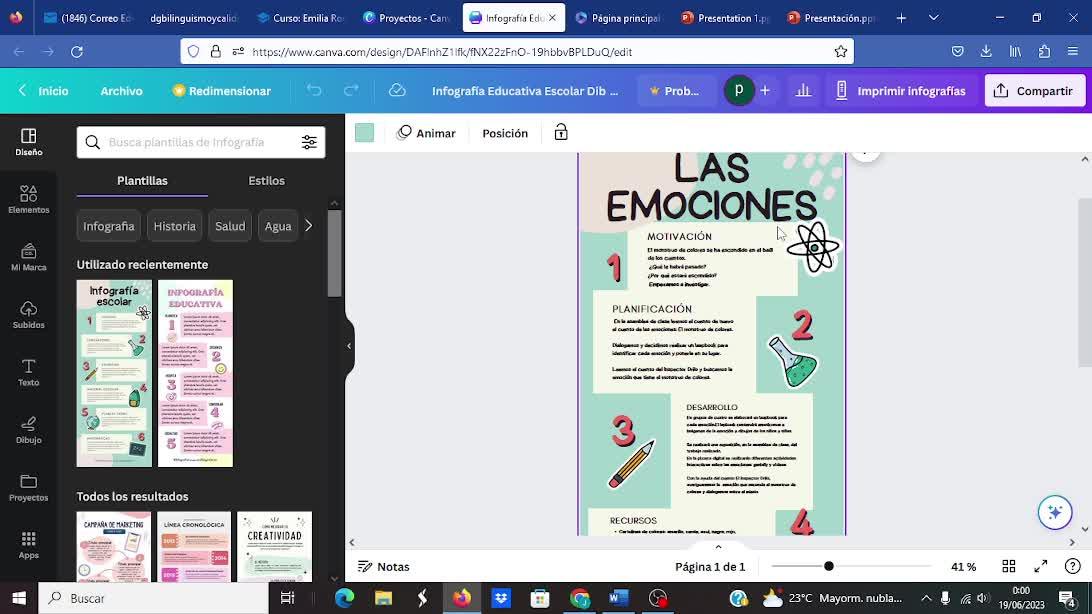Select the Creatividad template thumbnail
The width and height of the screenshot is (1092, 614).
(274, 546)
